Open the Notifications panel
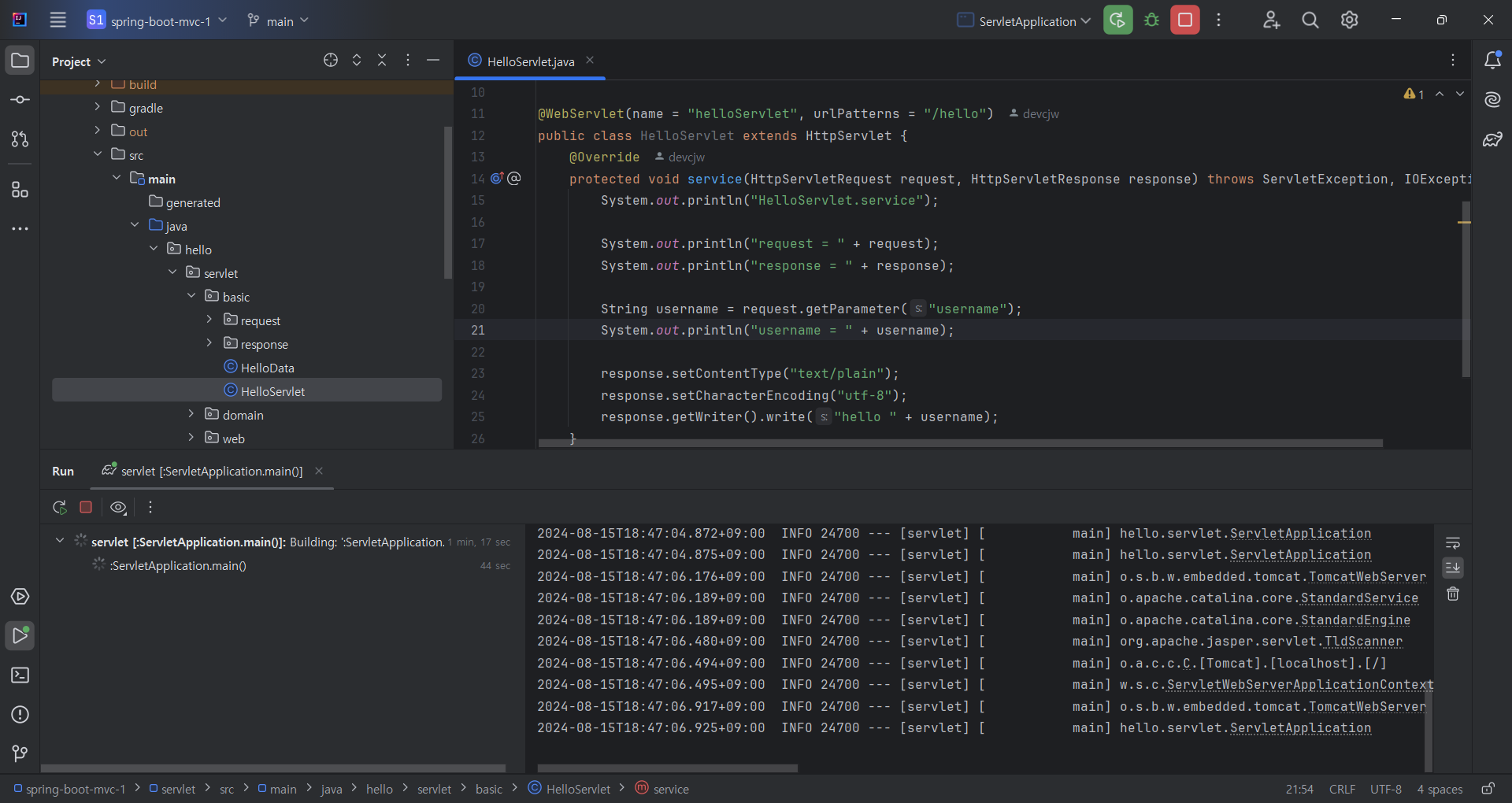Image resolution: width=1512 pixels, height=803 pixels. [1492, 61]
